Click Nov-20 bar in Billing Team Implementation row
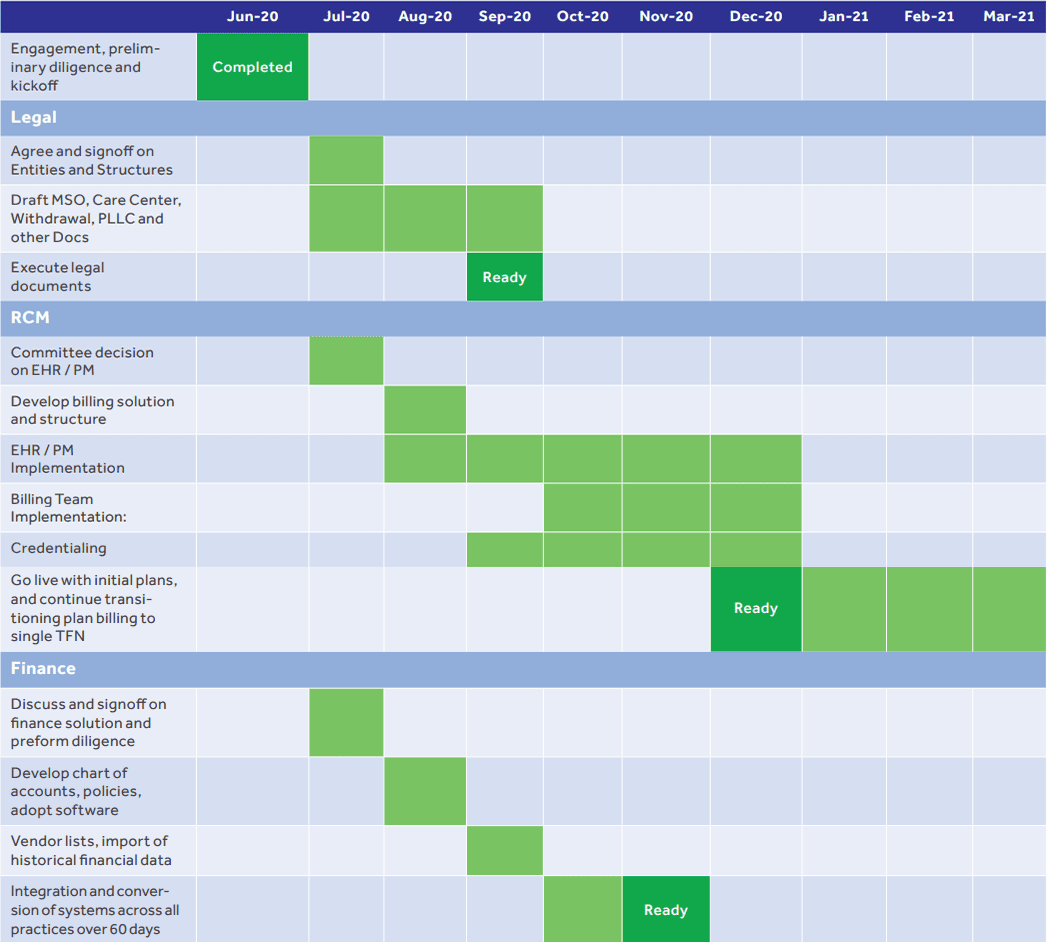This screenshot has width=1047, height=942. [666, 507]
